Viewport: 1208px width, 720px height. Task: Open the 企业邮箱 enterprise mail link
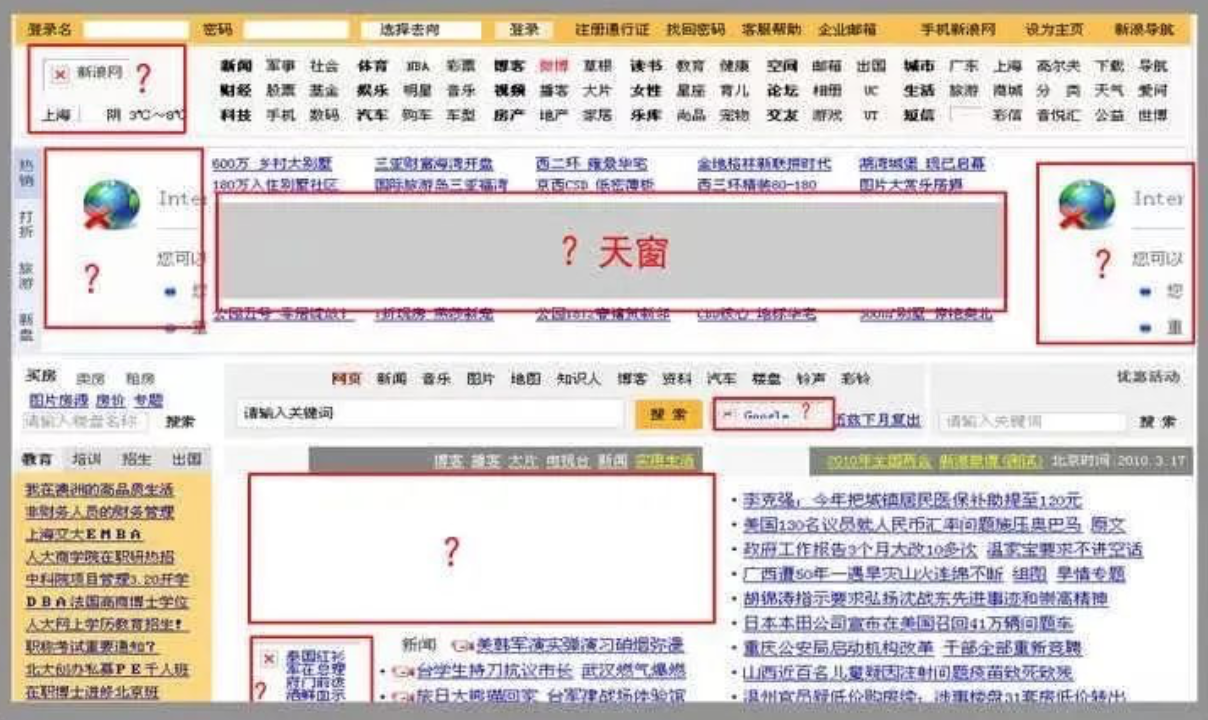coord(847,30)
